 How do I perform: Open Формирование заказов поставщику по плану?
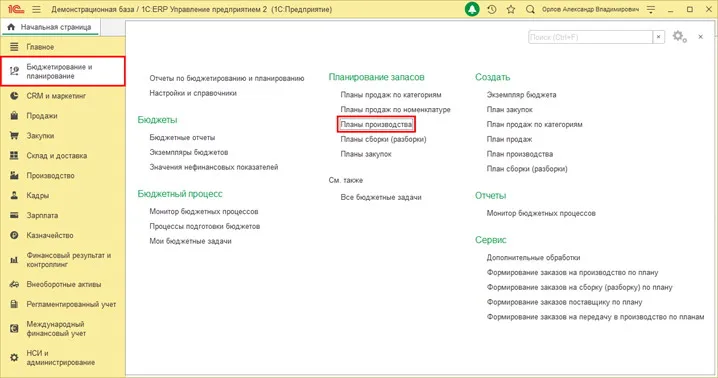click(565, 302)
